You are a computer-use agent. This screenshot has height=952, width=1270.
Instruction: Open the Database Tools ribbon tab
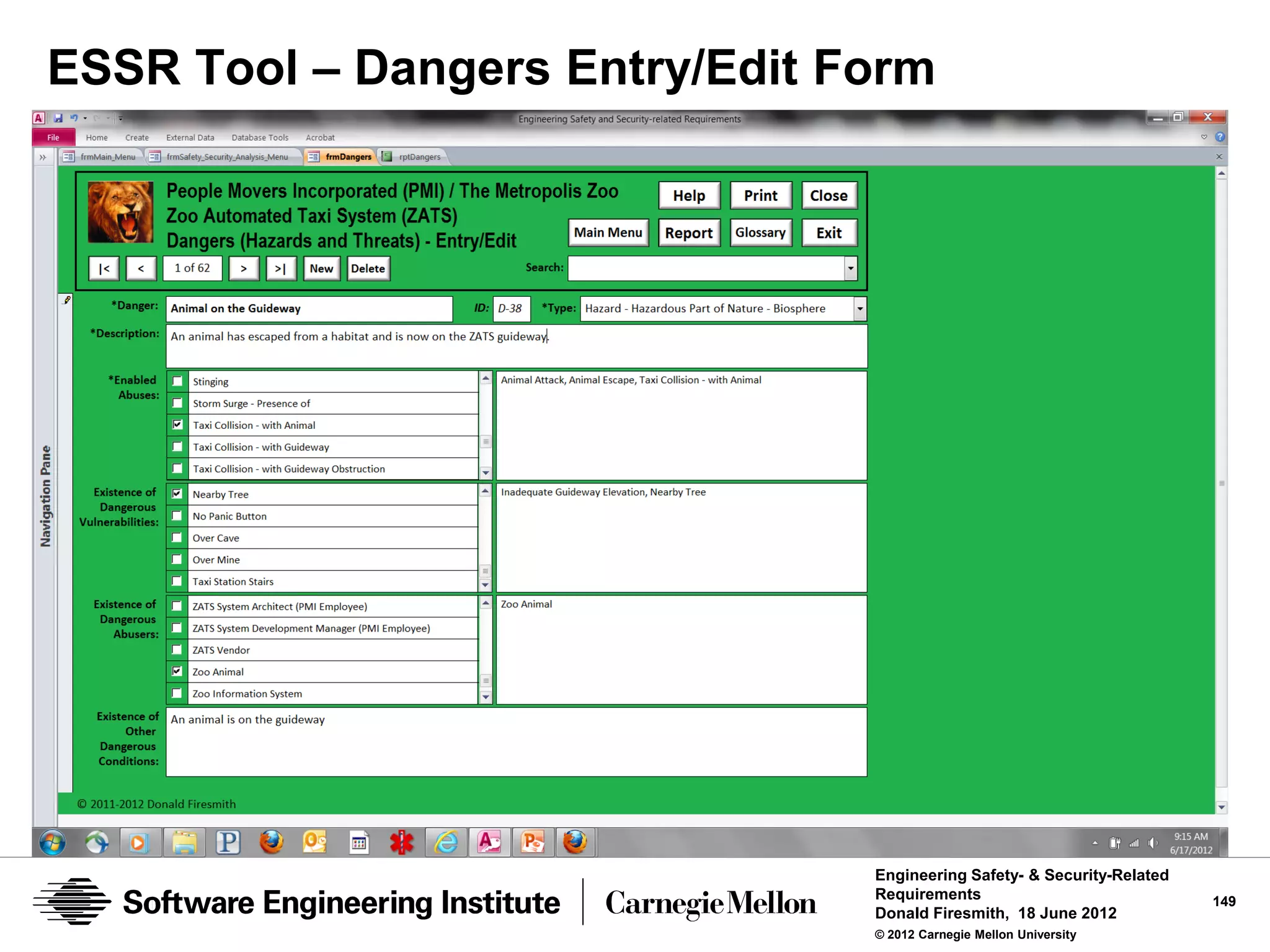[260, 138]
